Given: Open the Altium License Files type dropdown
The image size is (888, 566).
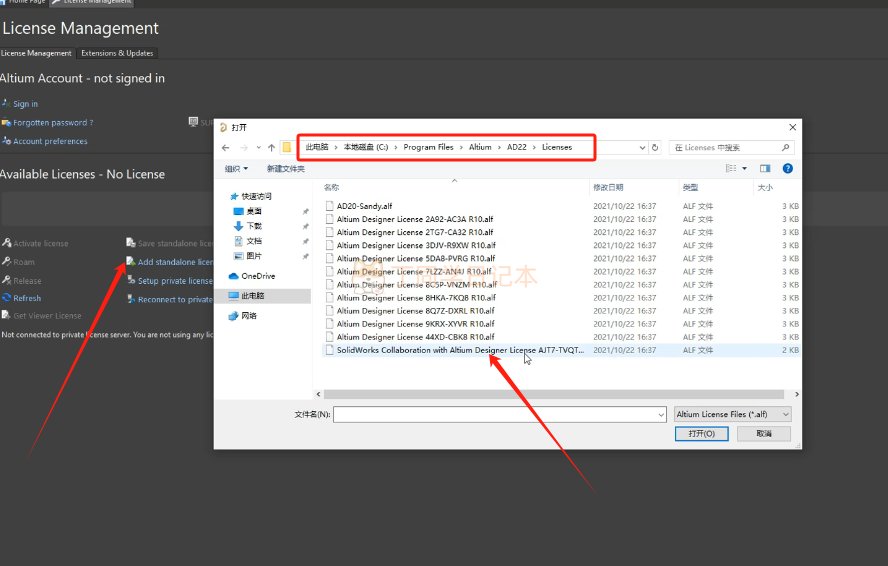Looking at the screenshot, I should click(732, 414).
